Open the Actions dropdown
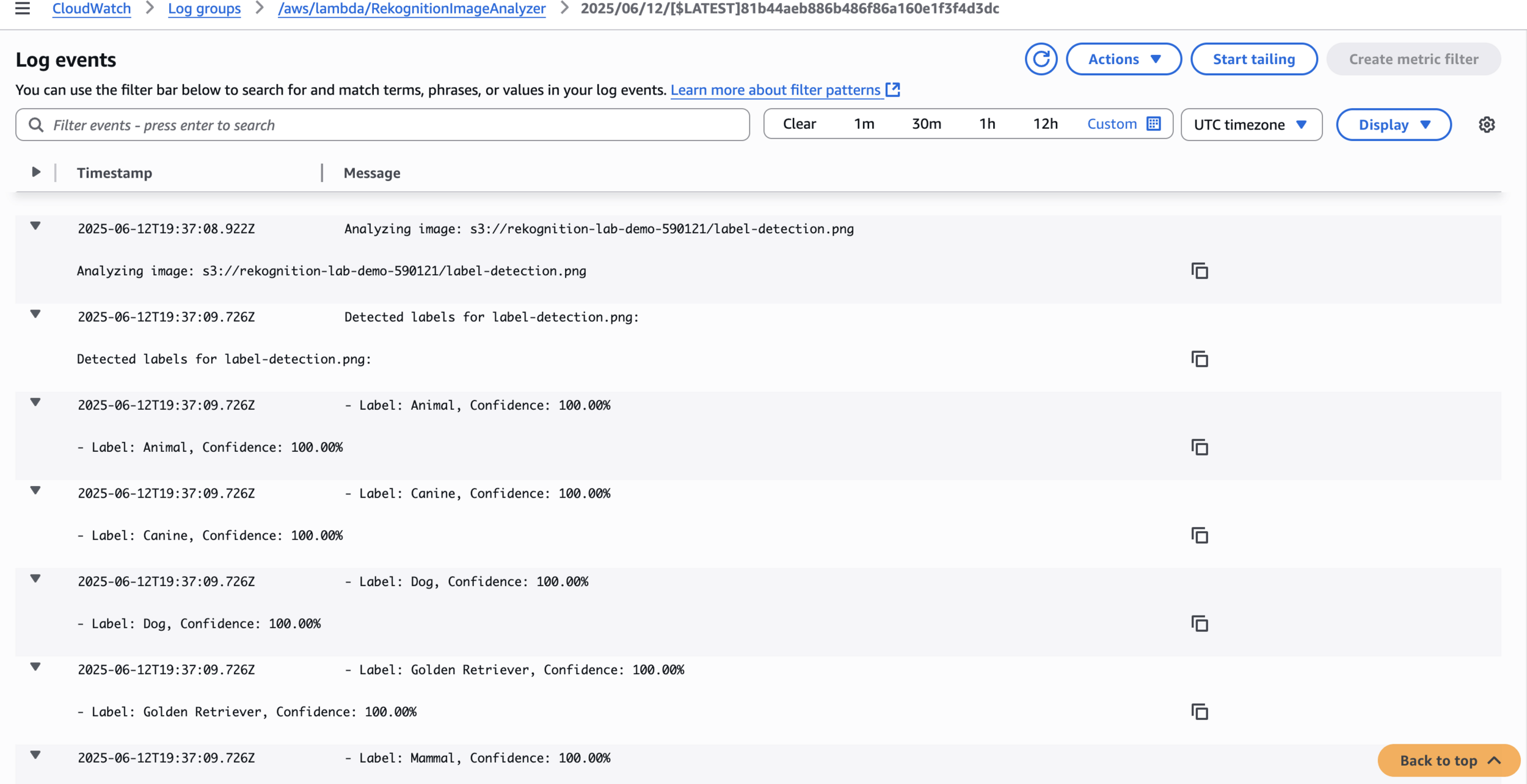The width and height of the screenshot is (1527, 784). 1123,59
